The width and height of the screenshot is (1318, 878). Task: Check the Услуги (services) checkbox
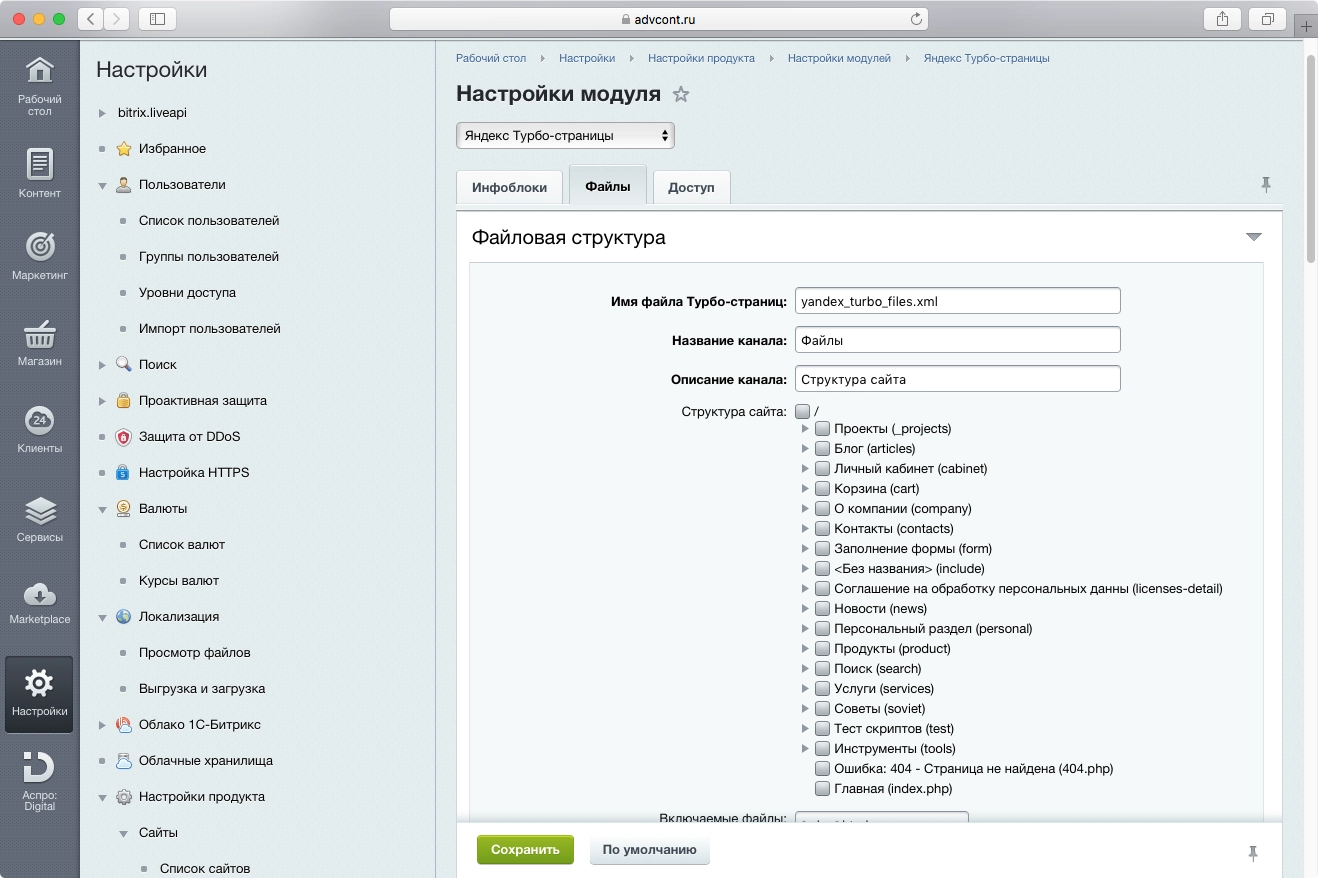pyautogui.click(x=822, y=688)
